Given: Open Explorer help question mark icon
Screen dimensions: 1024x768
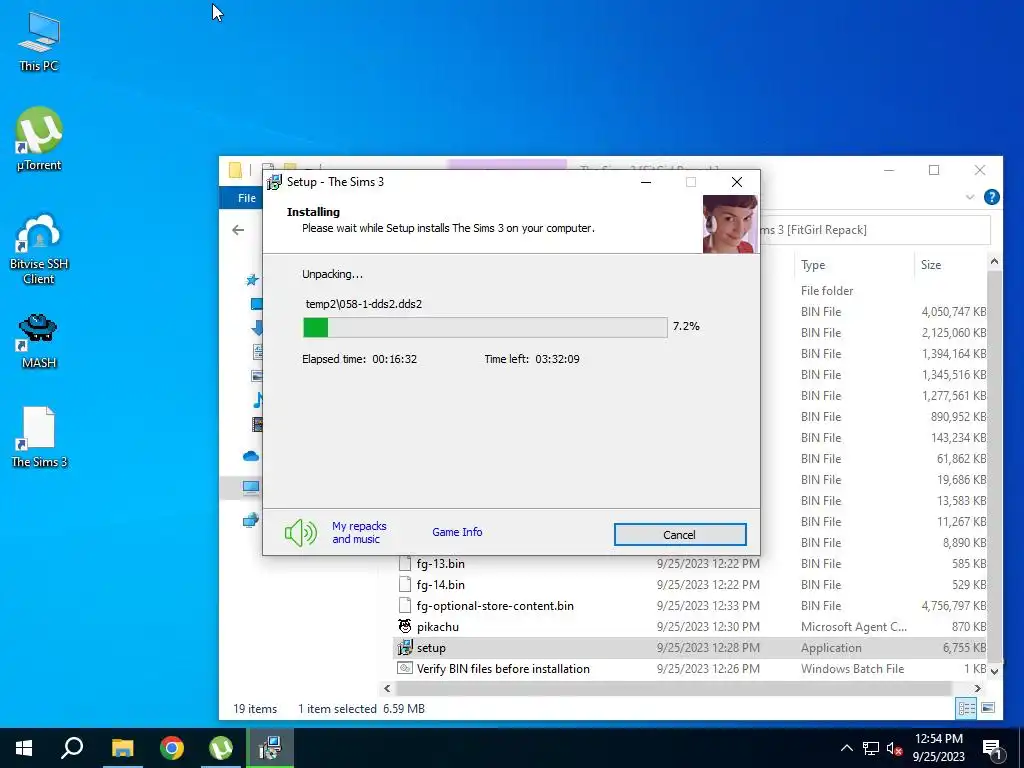Looking at the screenshot, I should click(x=991, y=197).
